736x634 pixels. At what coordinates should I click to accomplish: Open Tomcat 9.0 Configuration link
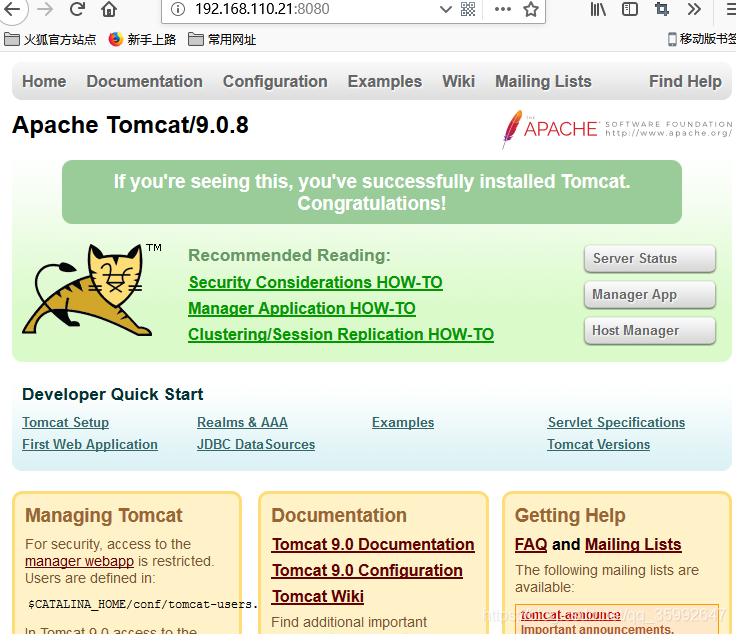coord(368,570)
